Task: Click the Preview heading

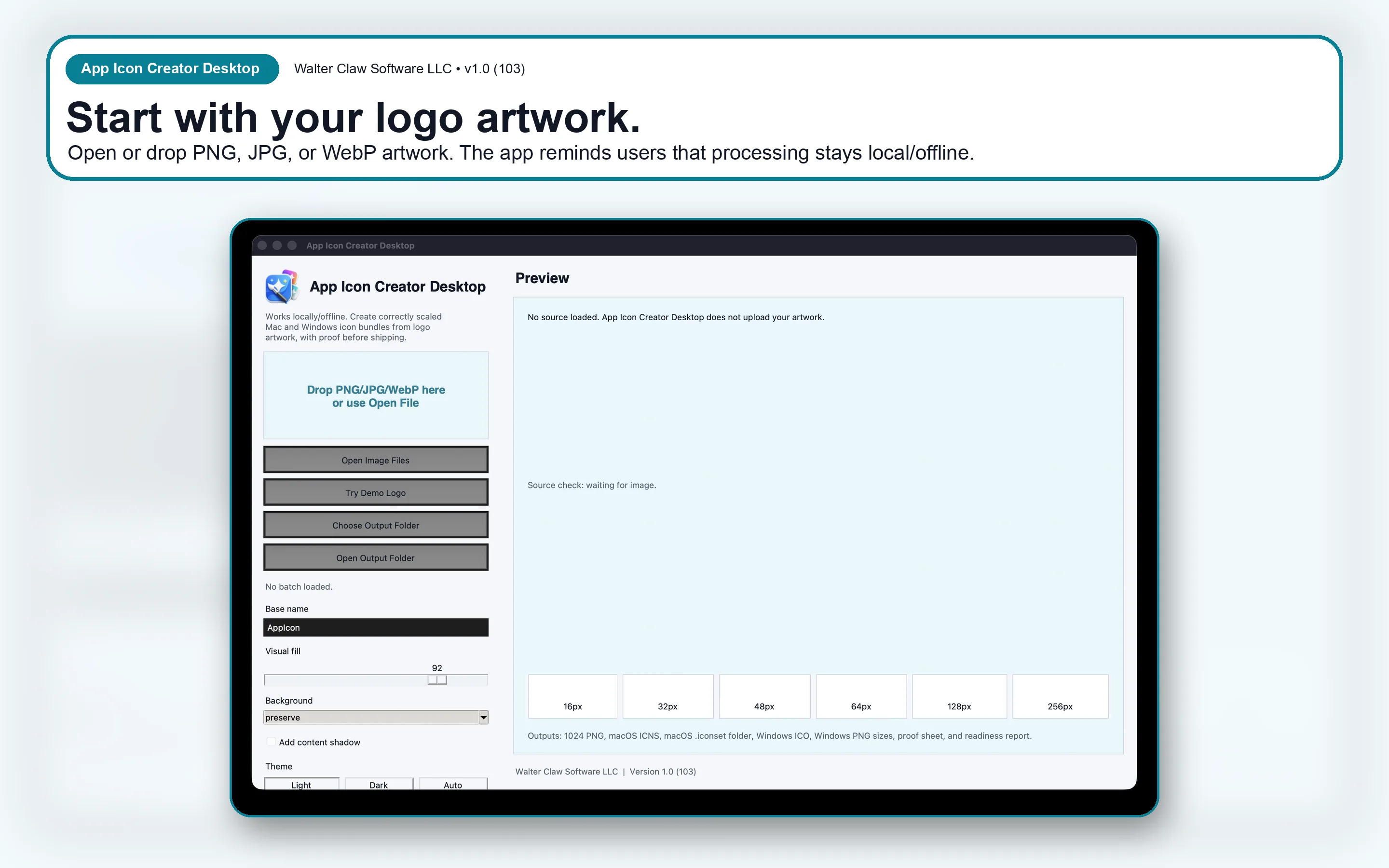Action: pyautogui.click(x=542, y=278)
